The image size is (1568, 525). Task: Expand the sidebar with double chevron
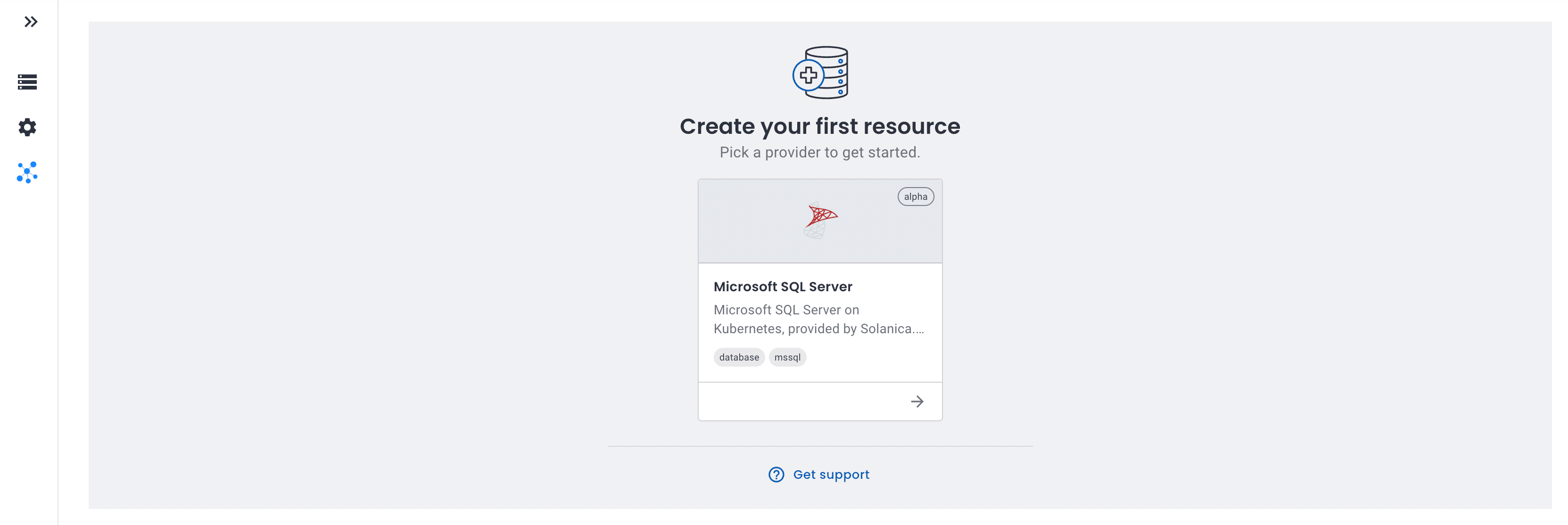pos(31,22)
